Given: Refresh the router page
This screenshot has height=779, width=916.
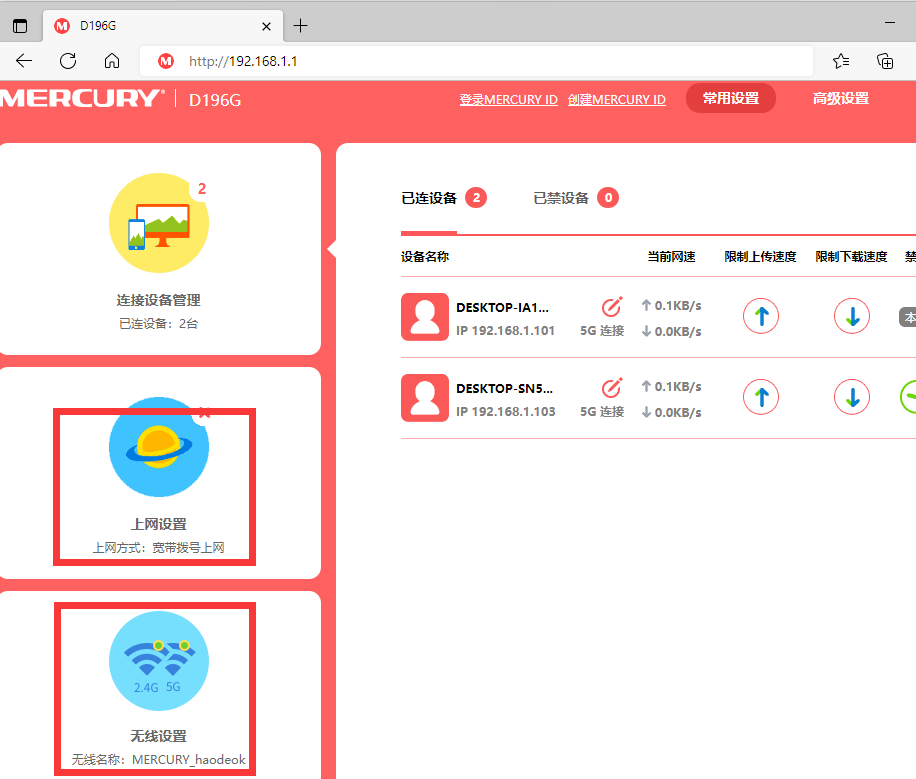Looking at the screenshot, I should pyautogui.click(x=68, y=61).
